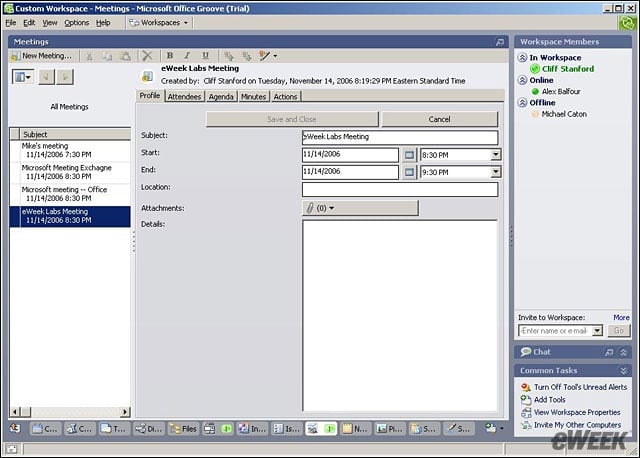This screenshot has height=458, width=640.
Task: Click the Bold formatting icon
Action: pos(170,56)
